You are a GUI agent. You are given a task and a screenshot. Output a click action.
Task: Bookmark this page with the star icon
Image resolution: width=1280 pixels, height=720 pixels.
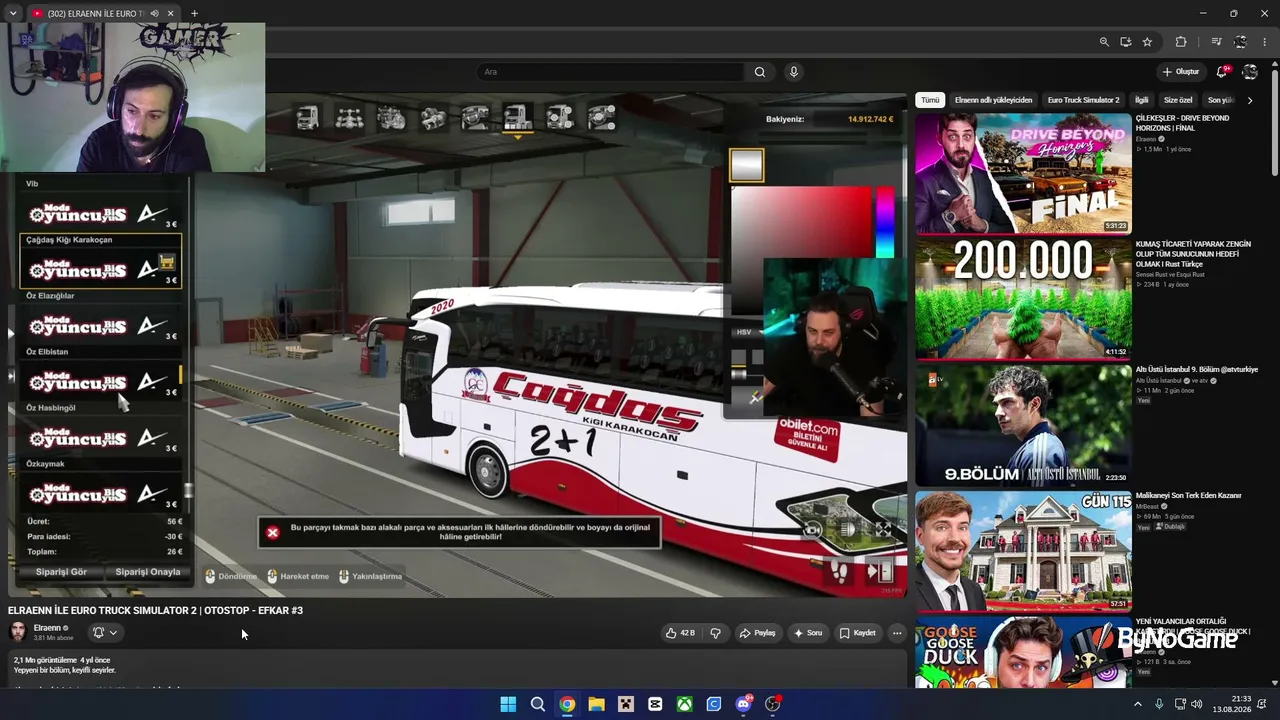click(1147, 42)
